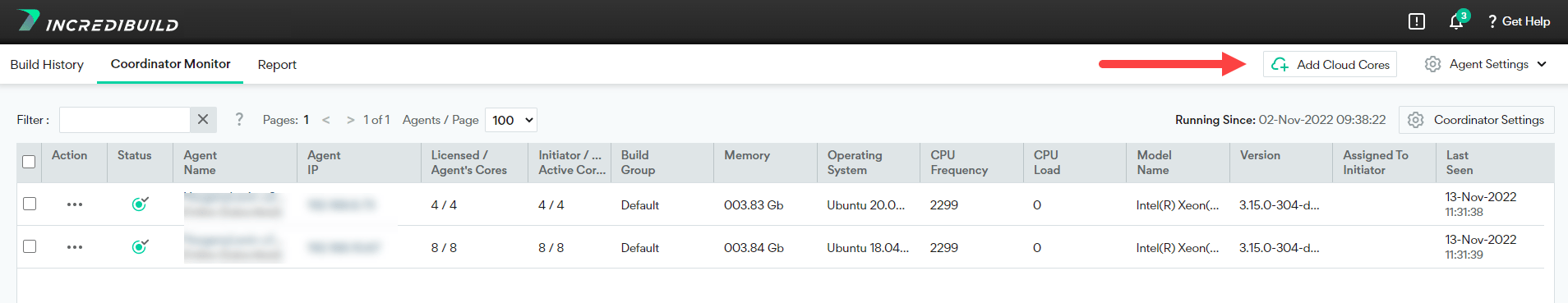Open Coordinator Settings
This screenshot has width=1568, height=303.
click(1477, 120)
